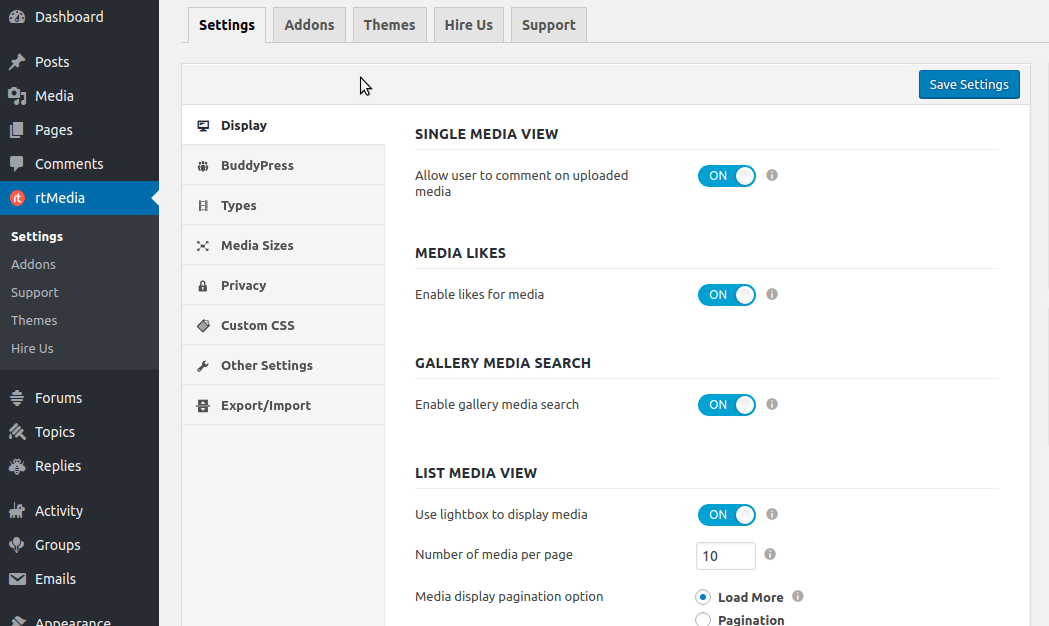
Task: Switch to the Addons tab
Action: [309, 25]
